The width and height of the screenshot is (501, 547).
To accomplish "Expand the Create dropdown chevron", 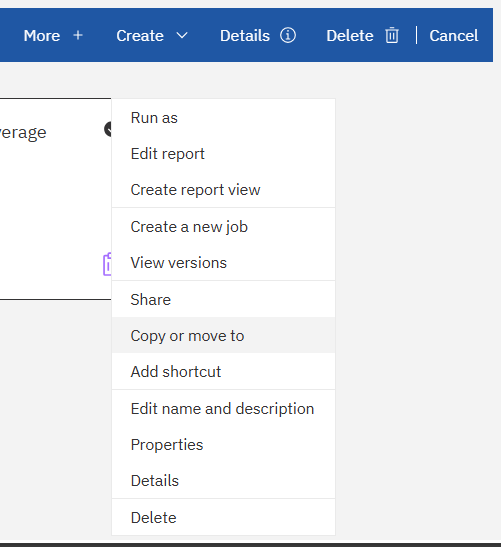I will point(182,35).
